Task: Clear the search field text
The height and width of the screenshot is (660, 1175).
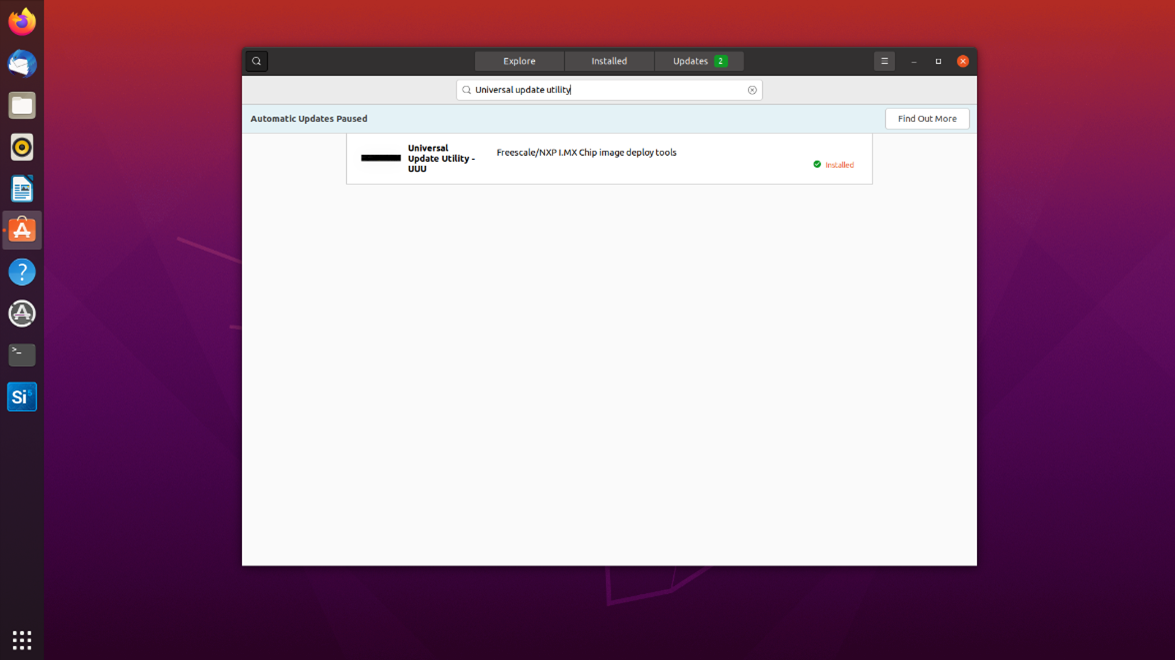Action: click(752, 90)
